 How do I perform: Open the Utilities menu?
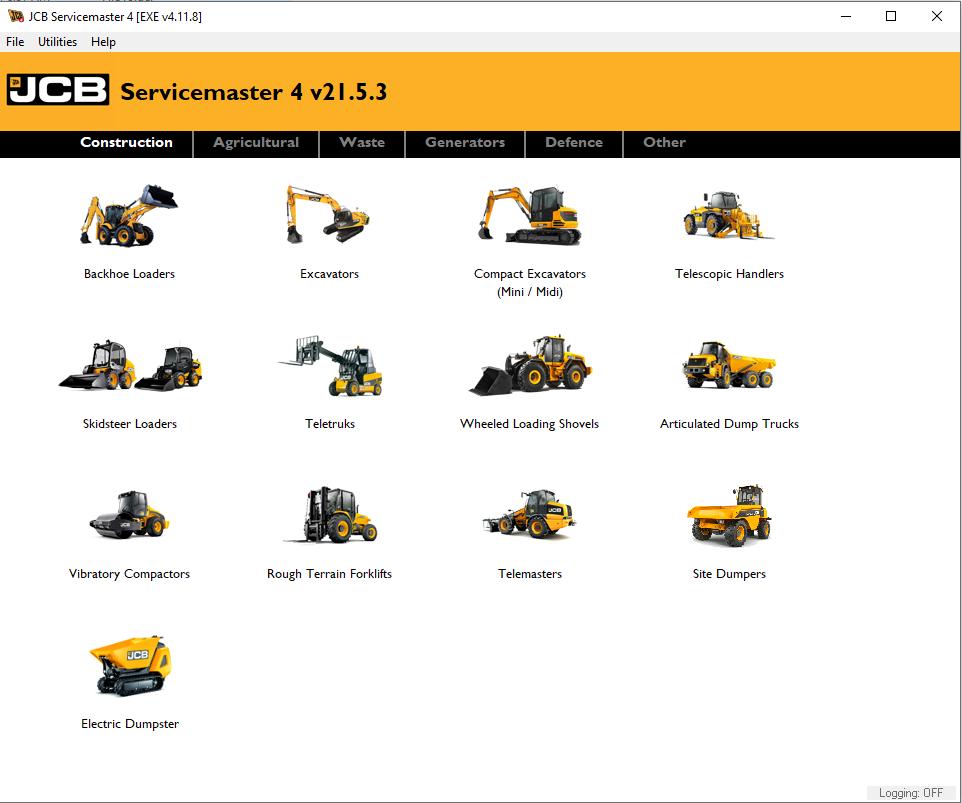(57, 42)
